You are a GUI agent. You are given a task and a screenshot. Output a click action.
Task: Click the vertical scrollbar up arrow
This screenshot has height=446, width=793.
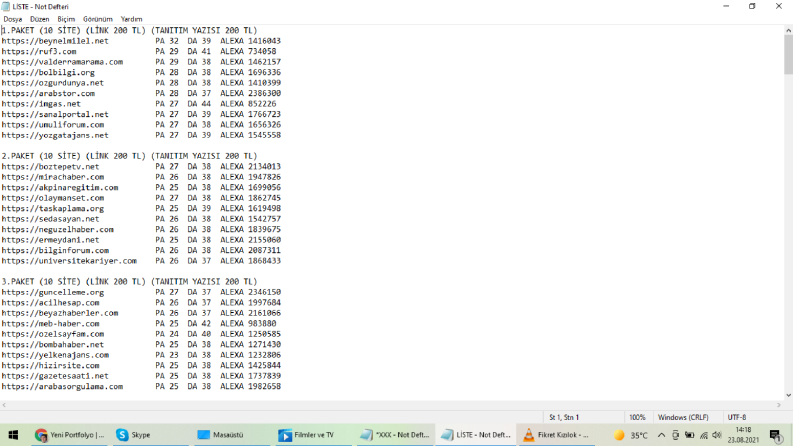coord(788,30)
